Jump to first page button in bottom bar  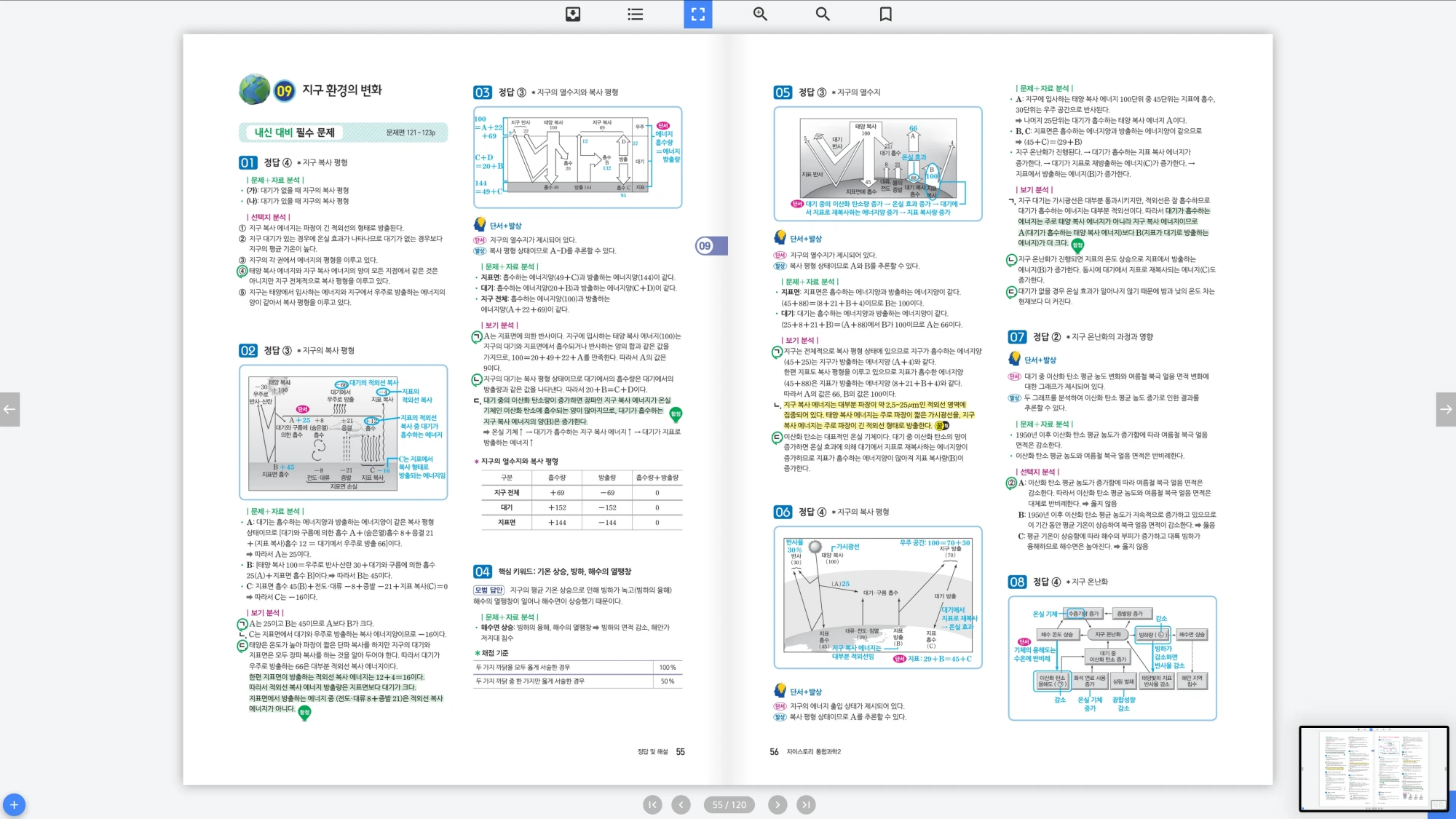point(652,804)
